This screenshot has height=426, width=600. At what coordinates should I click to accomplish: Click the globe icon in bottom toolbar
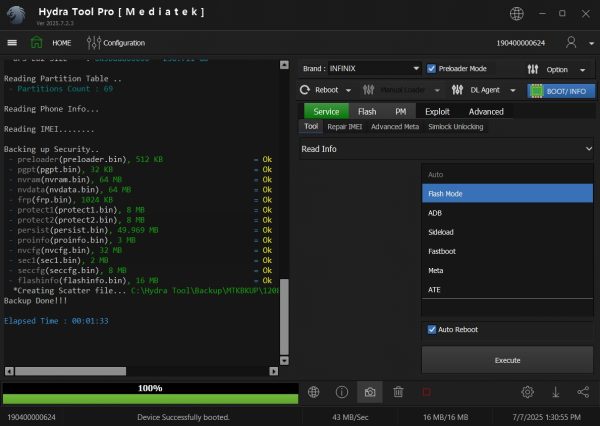(313, 392)
